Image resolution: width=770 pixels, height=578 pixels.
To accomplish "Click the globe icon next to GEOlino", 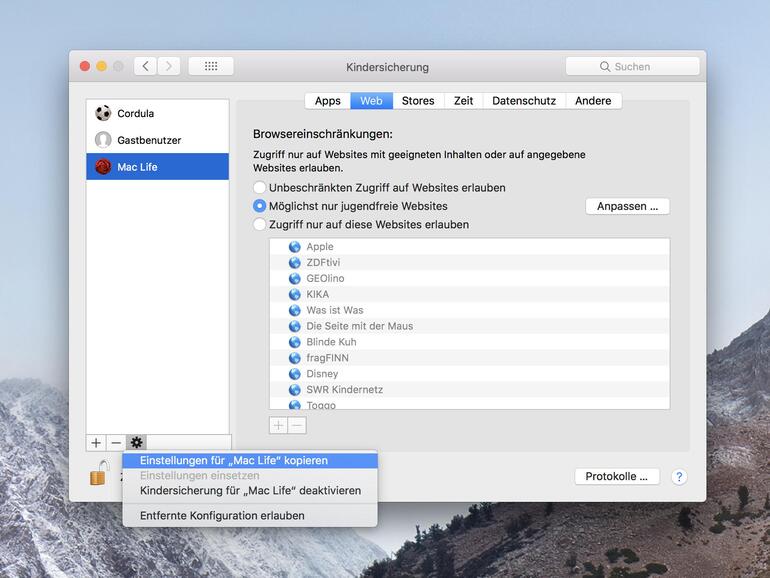I will coord(295,278).
